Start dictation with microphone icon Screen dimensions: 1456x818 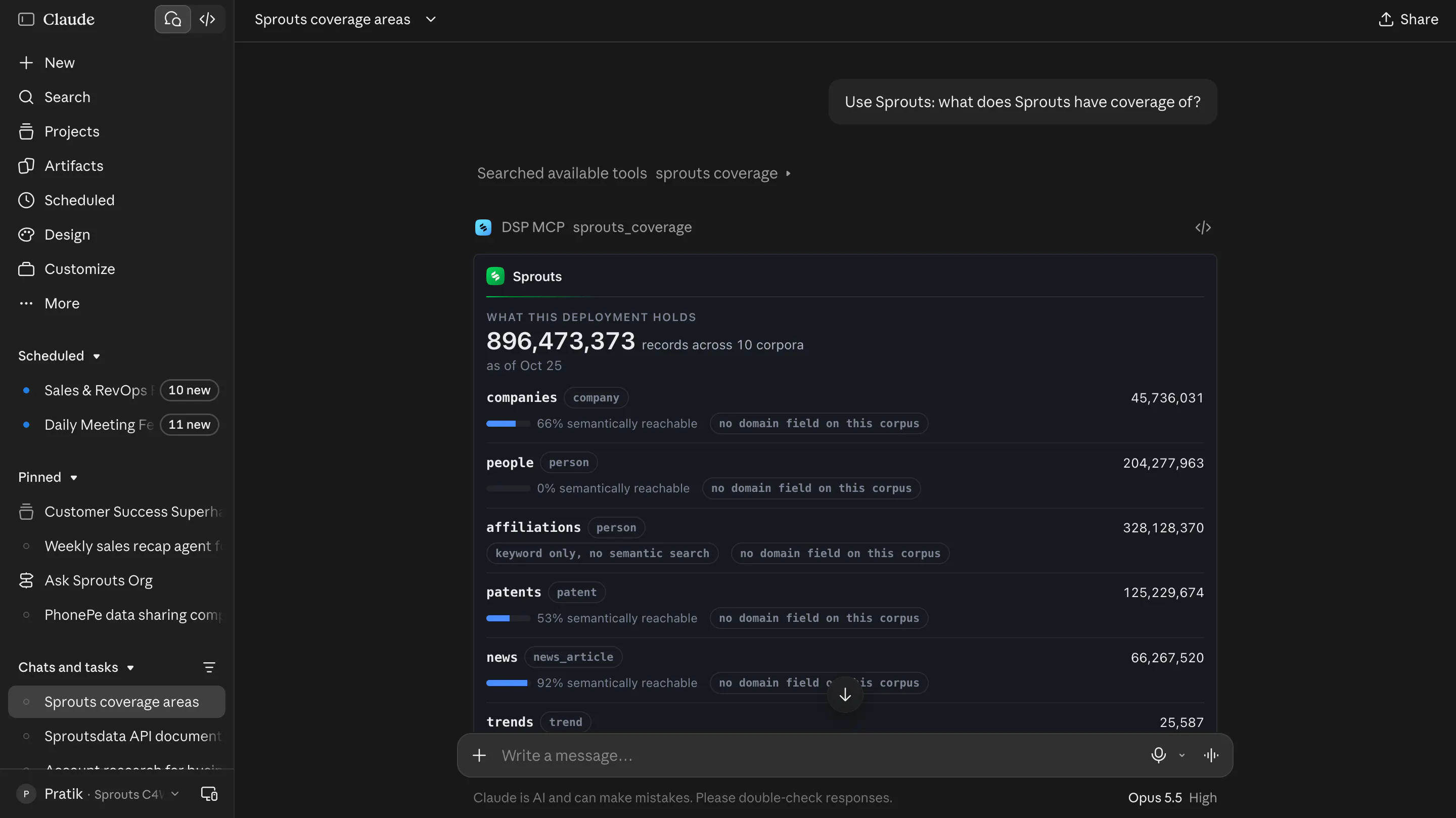click(1158, 756)
